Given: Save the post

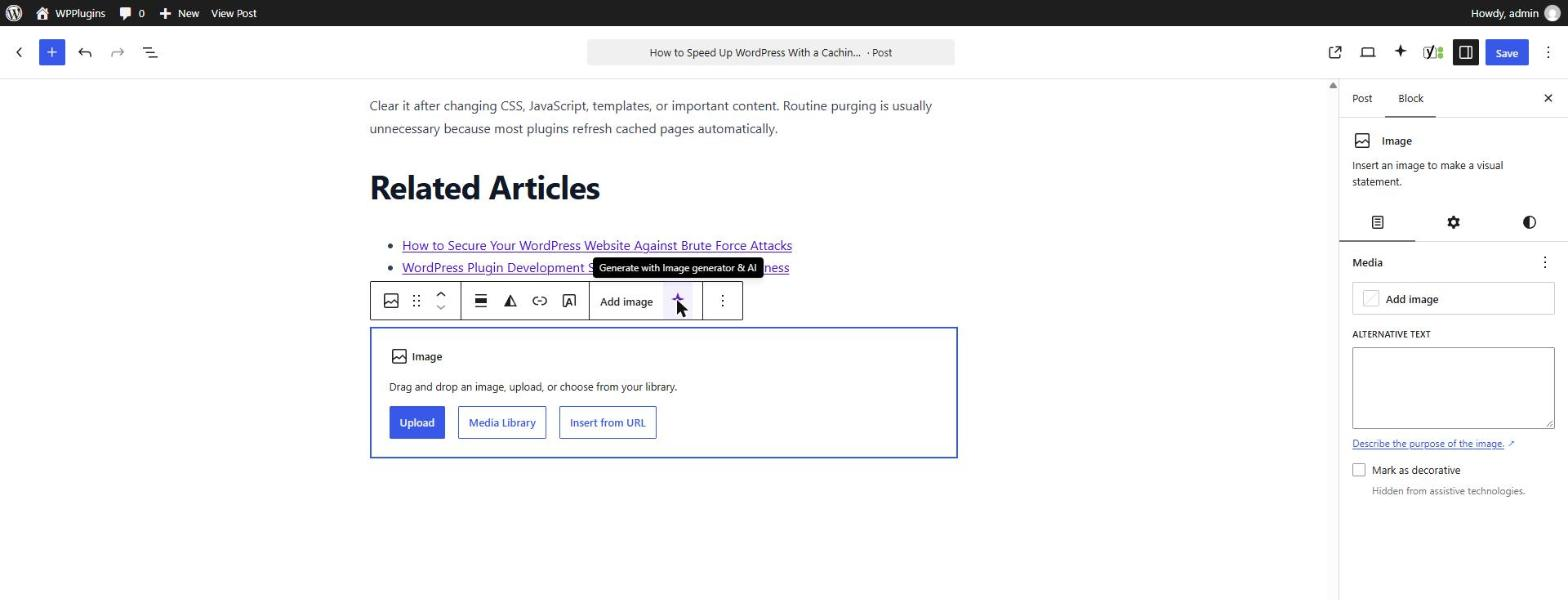Looking at the screenshot, I should click(x=1506, y=52).
